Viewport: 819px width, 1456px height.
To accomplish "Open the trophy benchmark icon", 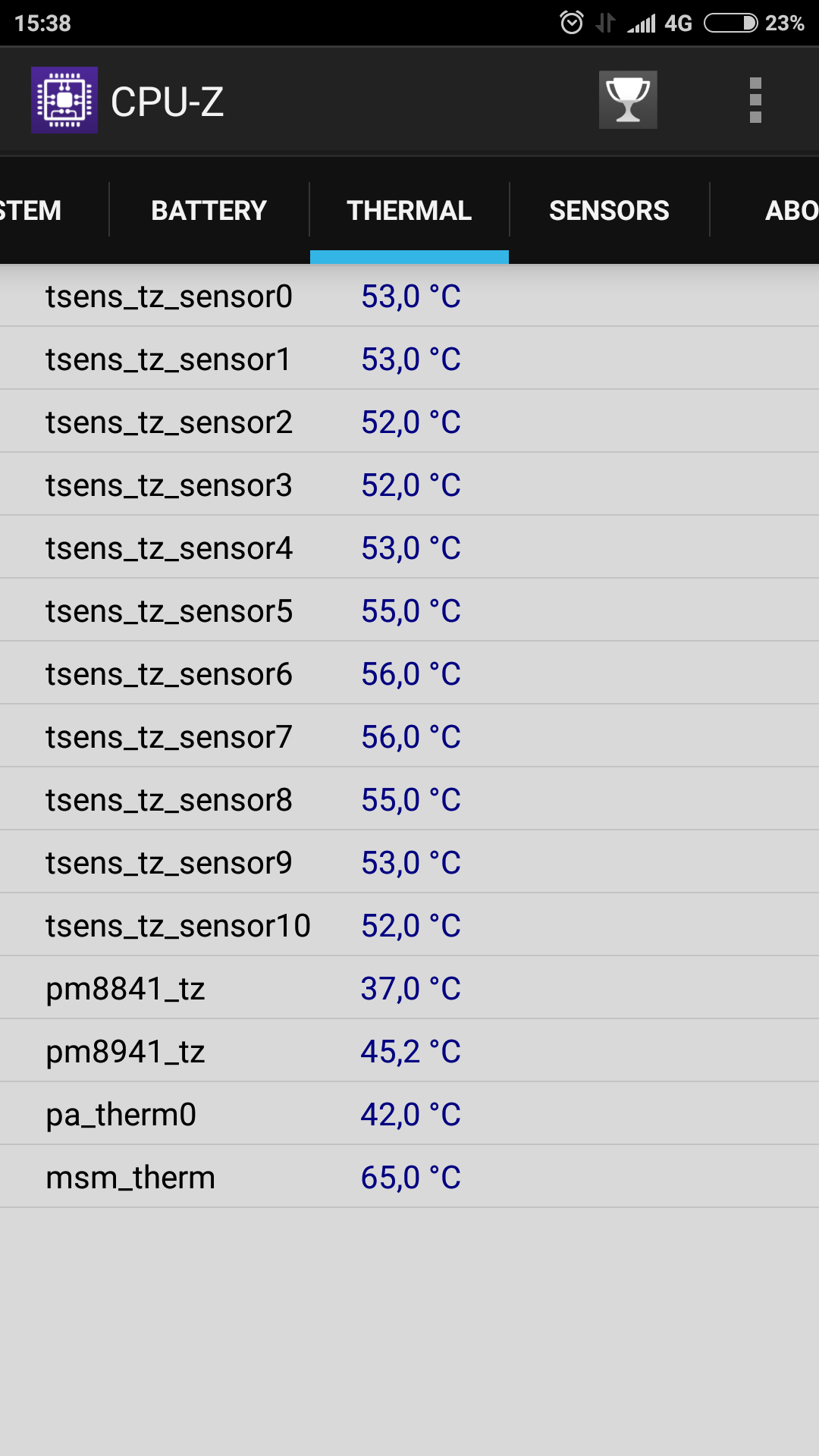I will tap(628, 100).
